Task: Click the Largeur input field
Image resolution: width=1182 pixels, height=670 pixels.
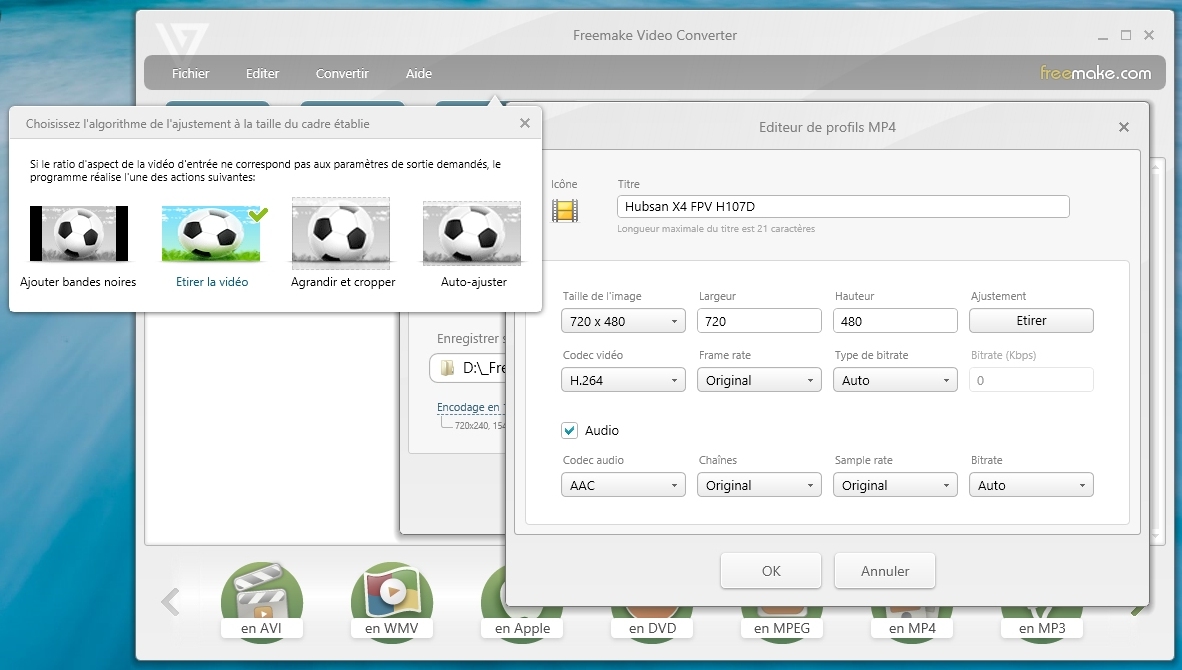Action: 759,321
